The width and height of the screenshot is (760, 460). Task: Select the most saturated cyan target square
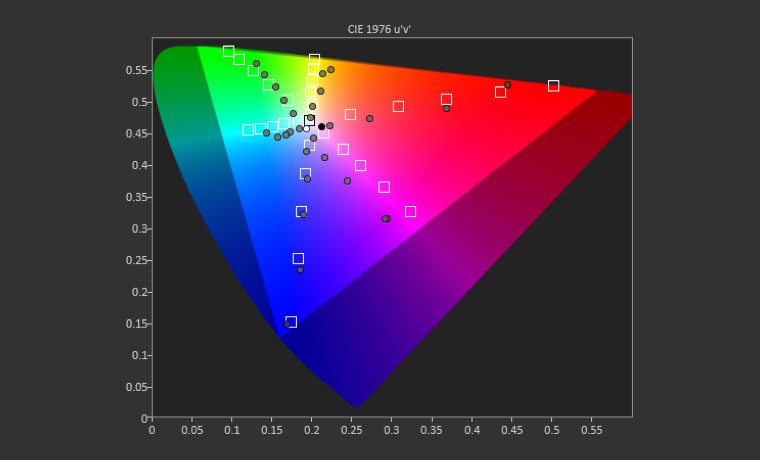248,129
